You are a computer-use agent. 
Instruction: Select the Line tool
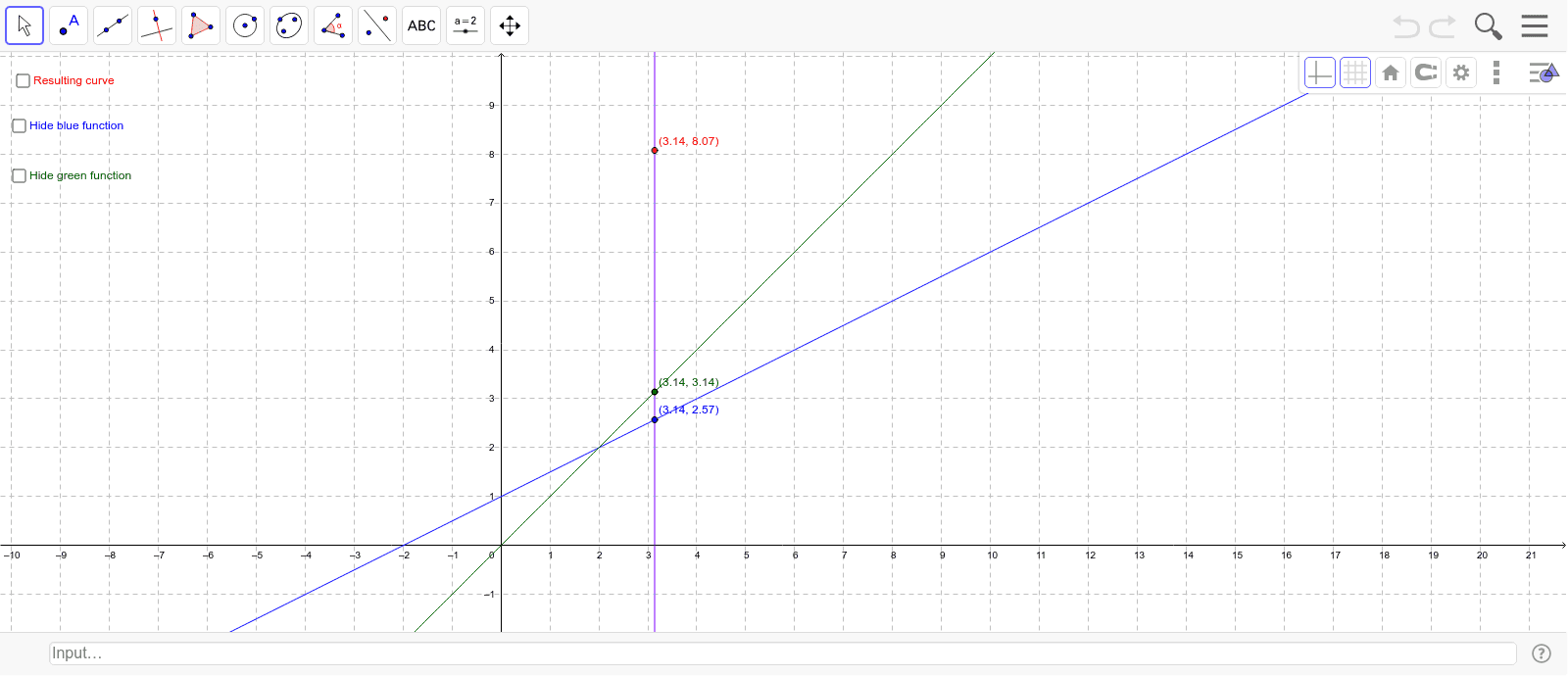113,25
